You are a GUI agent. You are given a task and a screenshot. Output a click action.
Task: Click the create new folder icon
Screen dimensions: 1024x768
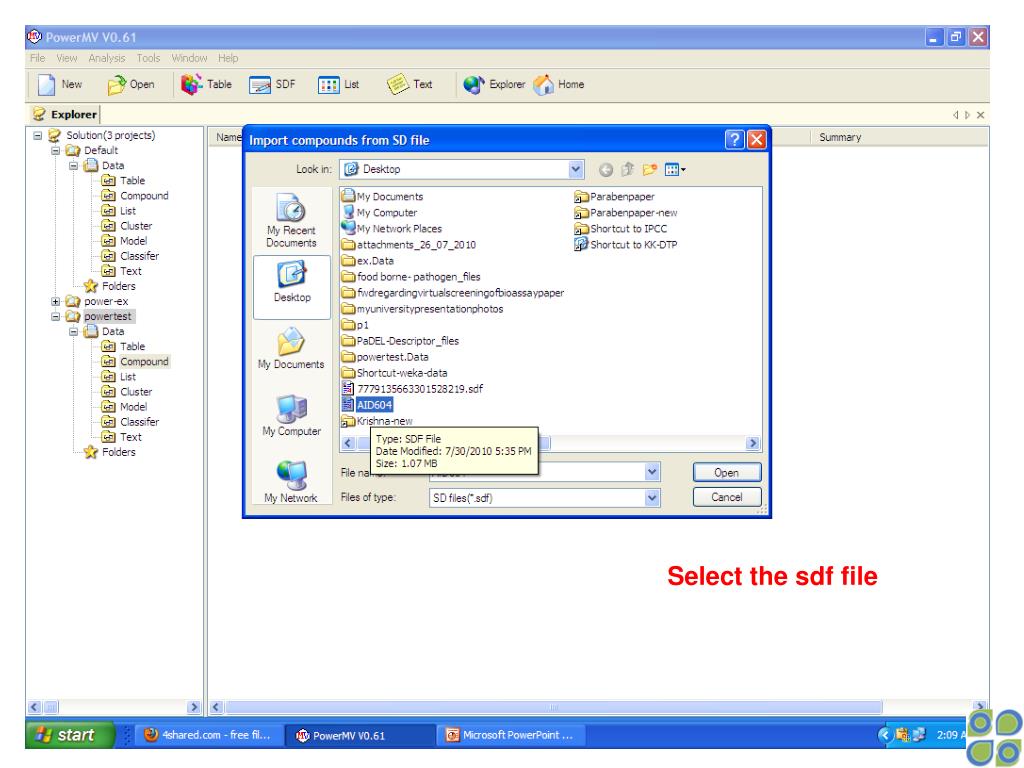pyautogui.click(x=649, y=170)
